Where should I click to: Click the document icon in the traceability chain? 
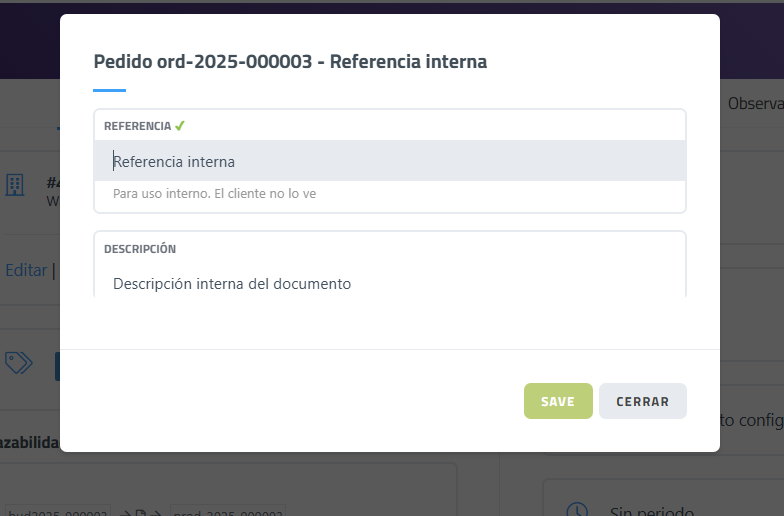click(x=141, y=513)
